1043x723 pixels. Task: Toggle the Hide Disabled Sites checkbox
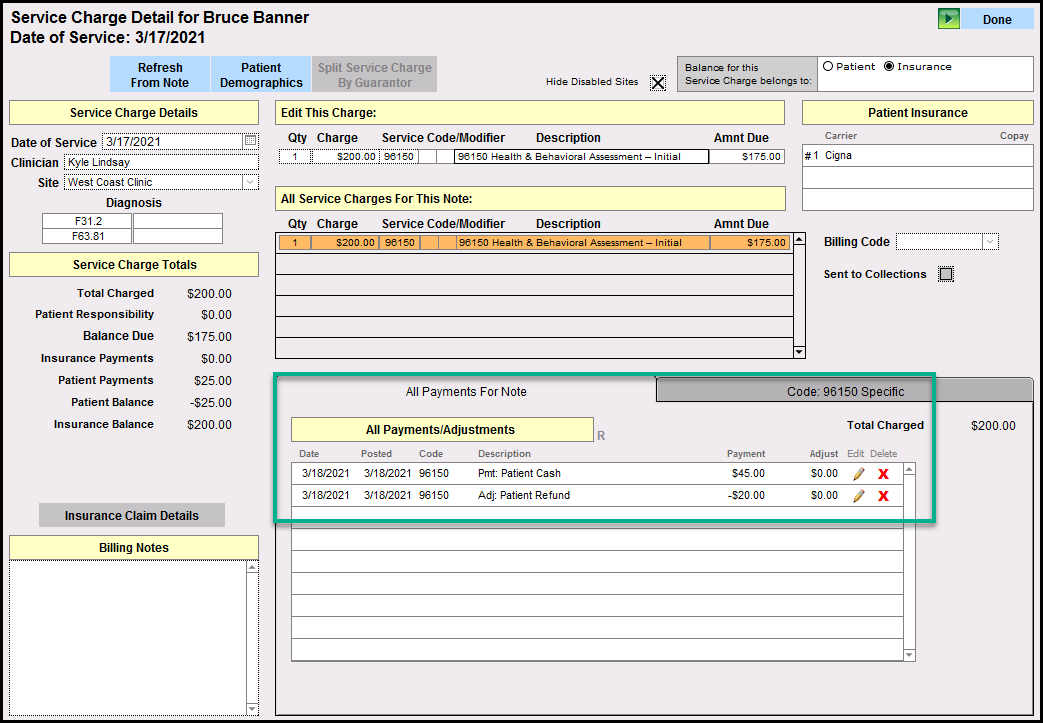click(657, 83)
